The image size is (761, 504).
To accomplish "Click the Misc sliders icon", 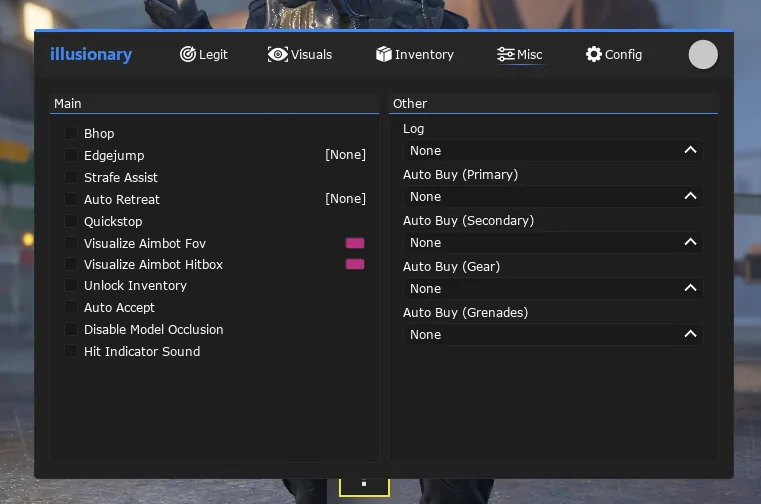I will pyautogui.click(x=505, y=54).
